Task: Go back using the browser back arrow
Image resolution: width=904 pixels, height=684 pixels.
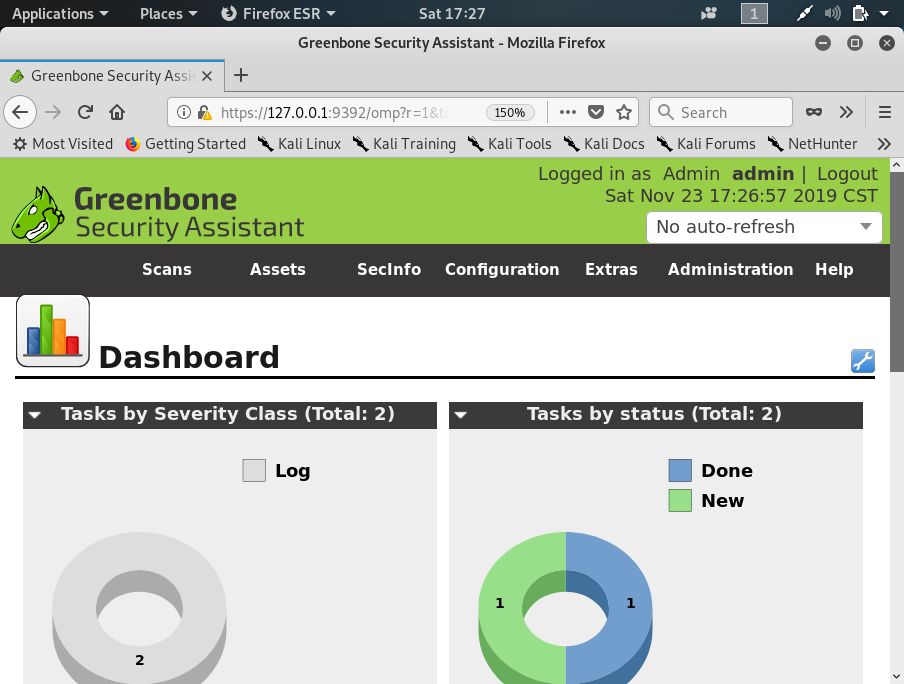Action: (x=20, y=112)
